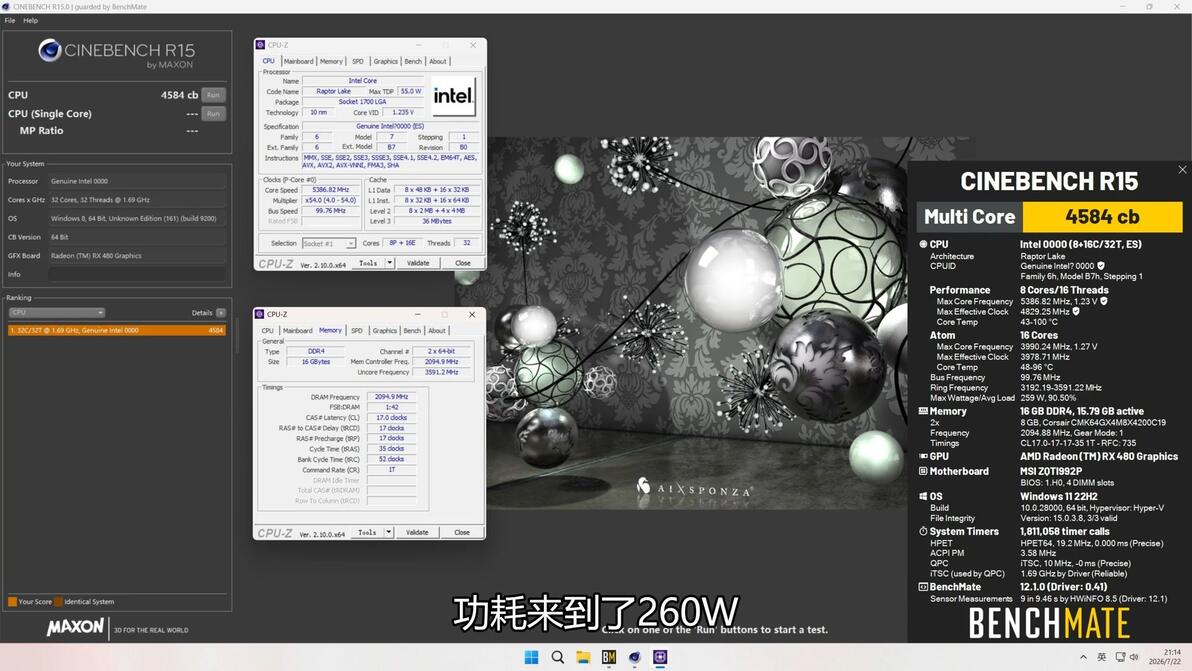Open the volume tray icon
This screenshot has width=1192, height=671.
pyautogui.click(x=1134, y=657)
